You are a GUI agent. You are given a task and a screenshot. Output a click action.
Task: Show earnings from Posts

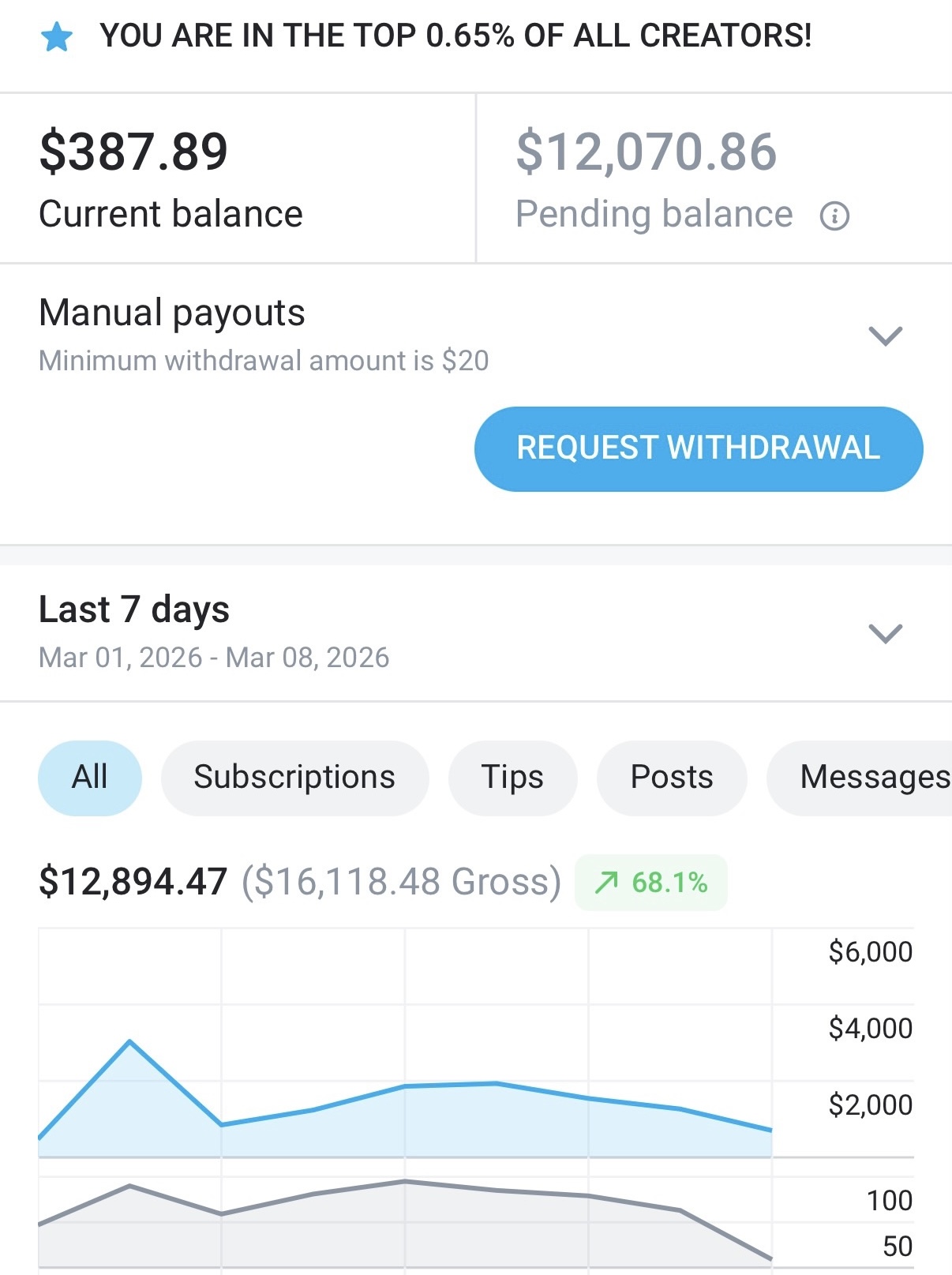point(672,778)
